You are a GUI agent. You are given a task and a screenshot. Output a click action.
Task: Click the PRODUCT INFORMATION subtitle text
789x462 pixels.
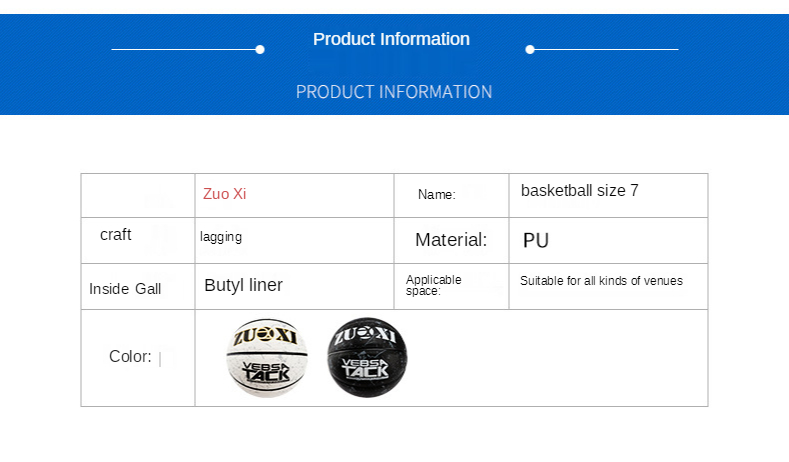click(x=394, y=92)
